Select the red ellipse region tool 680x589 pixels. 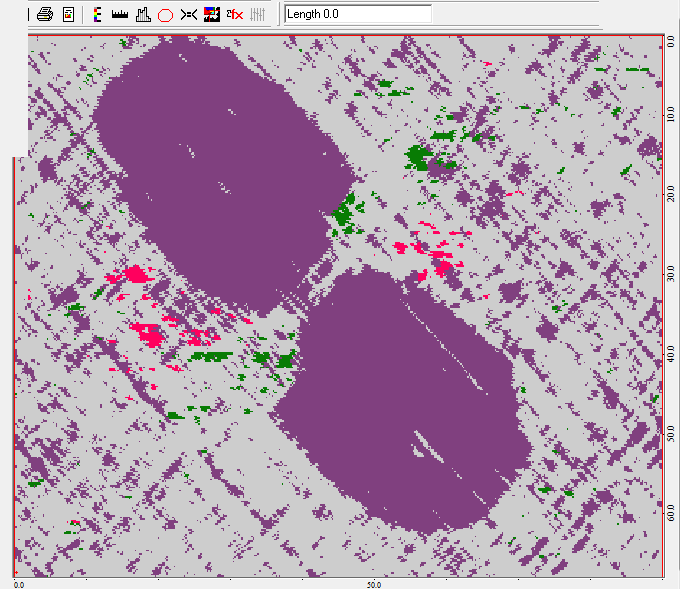(x=165, y=15)
